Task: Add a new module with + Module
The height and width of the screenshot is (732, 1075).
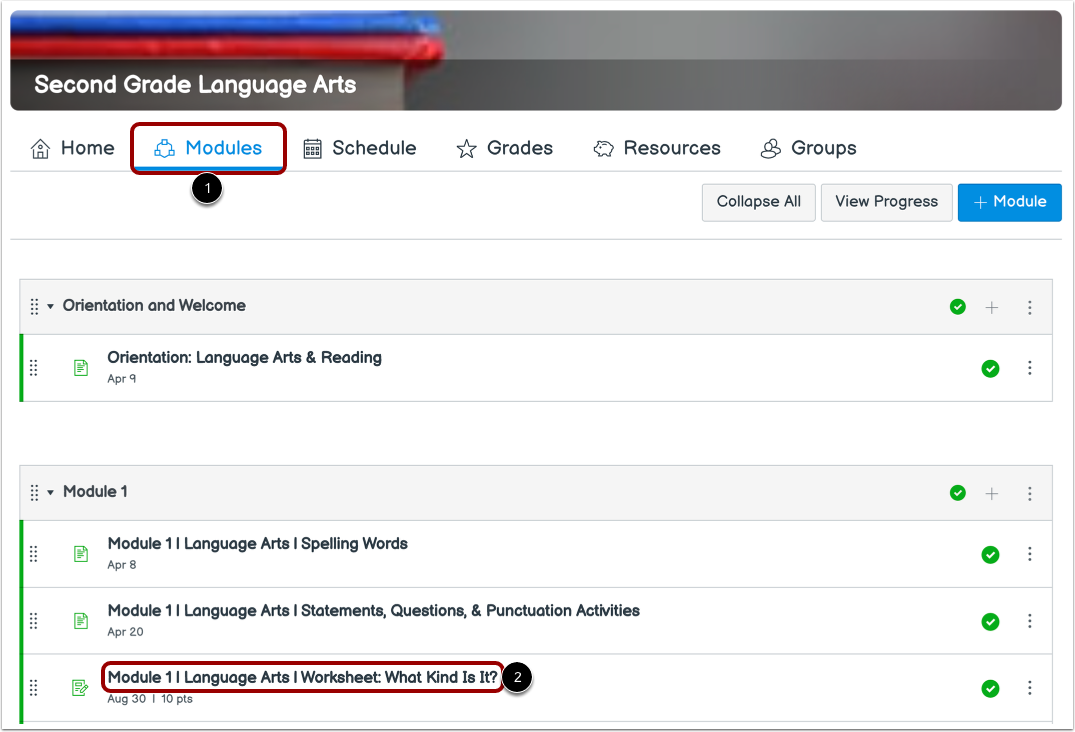Action: coord(1009,202)
